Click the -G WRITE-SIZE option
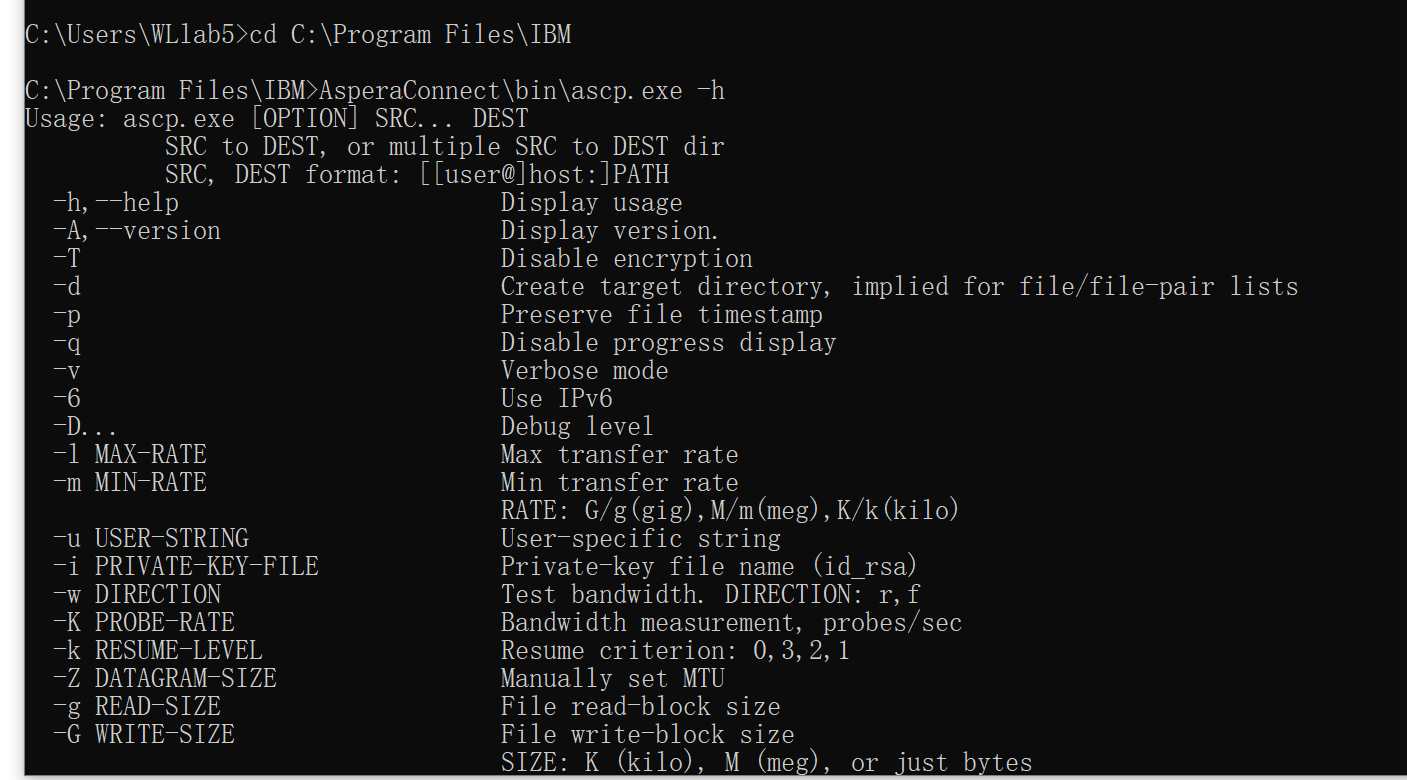Screen dimensions: 1407x780 tap(144, 735)
